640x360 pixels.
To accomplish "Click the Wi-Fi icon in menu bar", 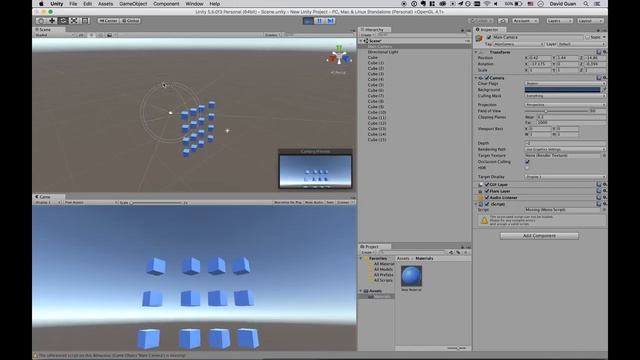I will [x=487, y=4].
